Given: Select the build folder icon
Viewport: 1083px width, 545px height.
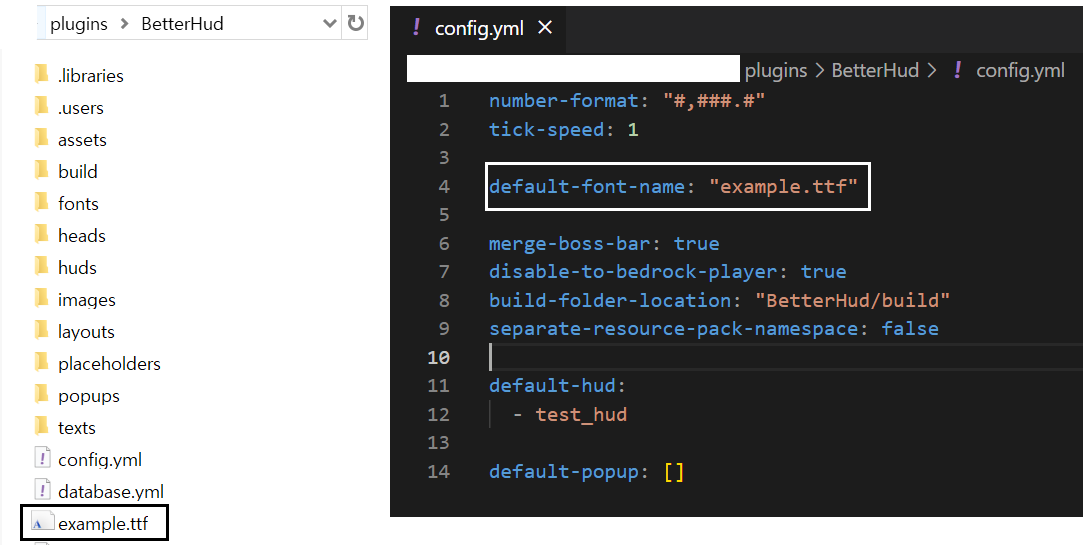Looking at the screenshot, I should coord(41,170).
